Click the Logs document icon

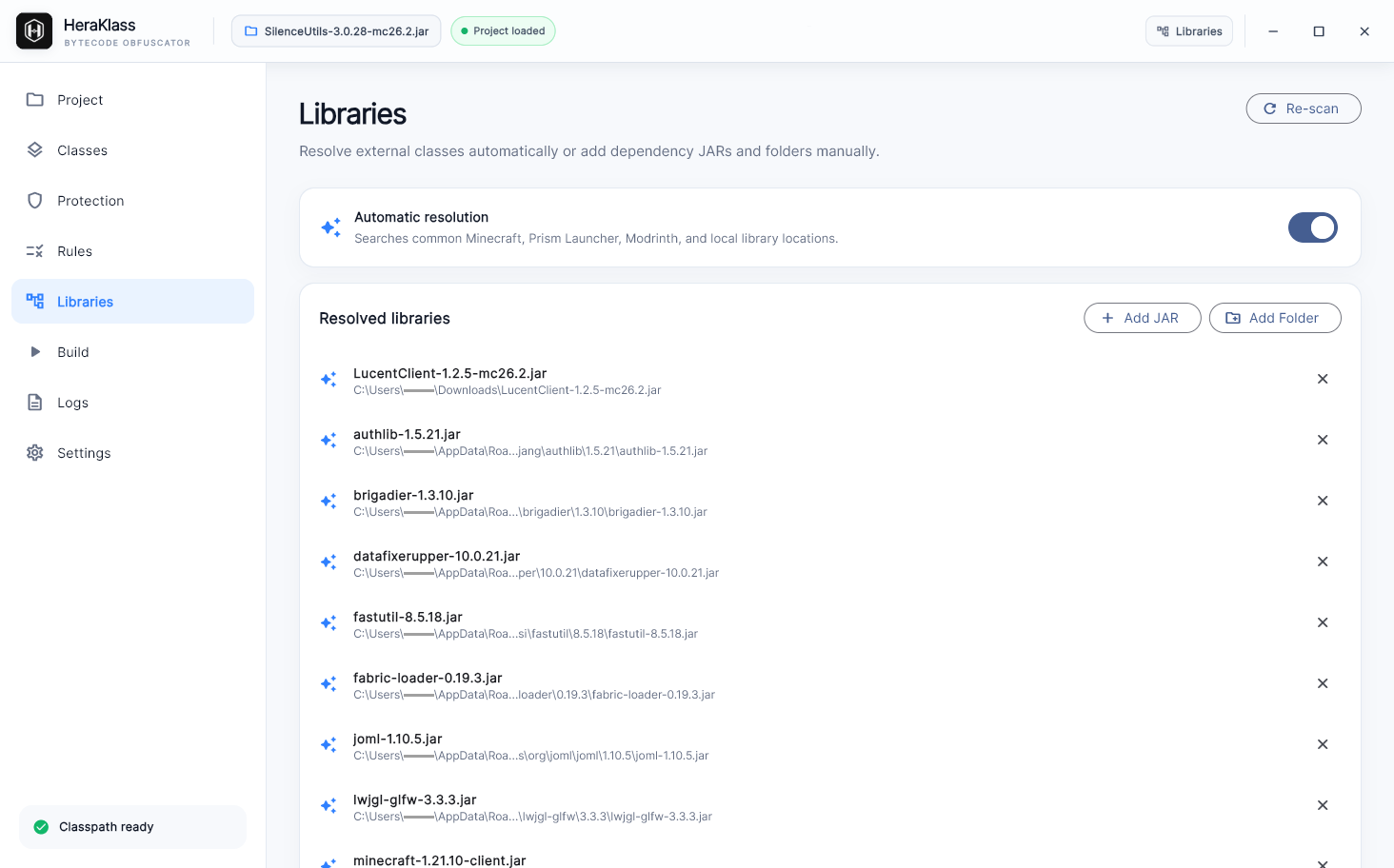[35, 402]
